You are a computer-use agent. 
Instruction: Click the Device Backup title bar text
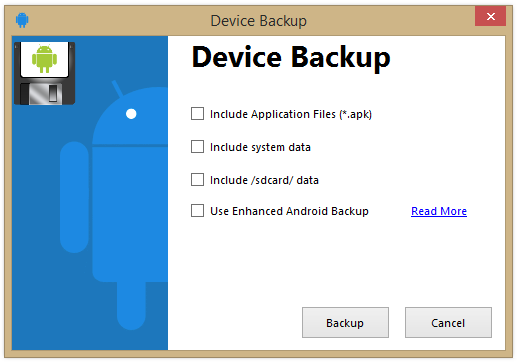(x=259, y=21)
